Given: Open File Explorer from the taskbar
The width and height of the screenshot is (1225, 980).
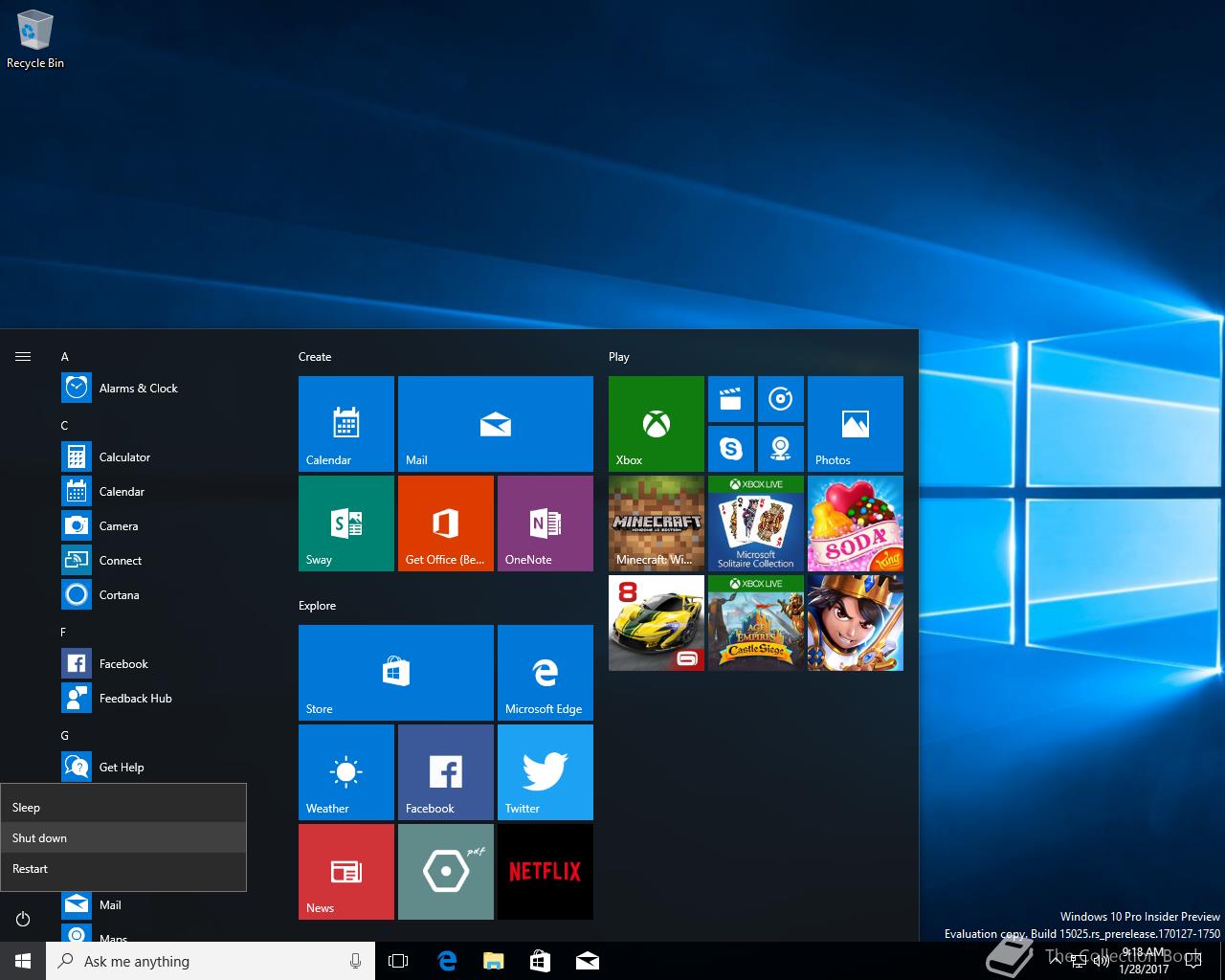Looking at the screenshot, I should point(494,961).
